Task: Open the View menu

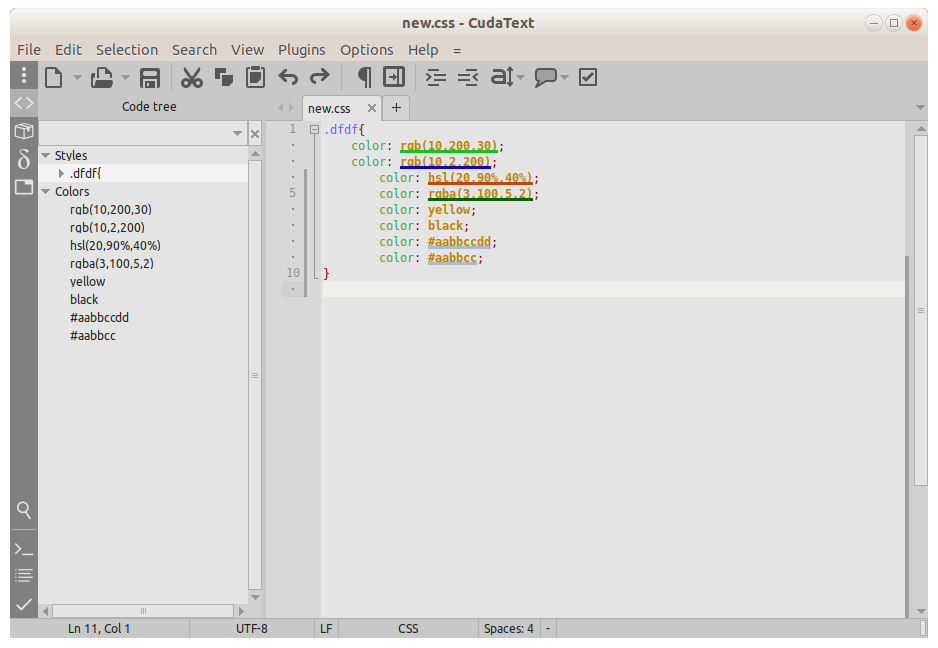Action: click(x=248, y=50)
